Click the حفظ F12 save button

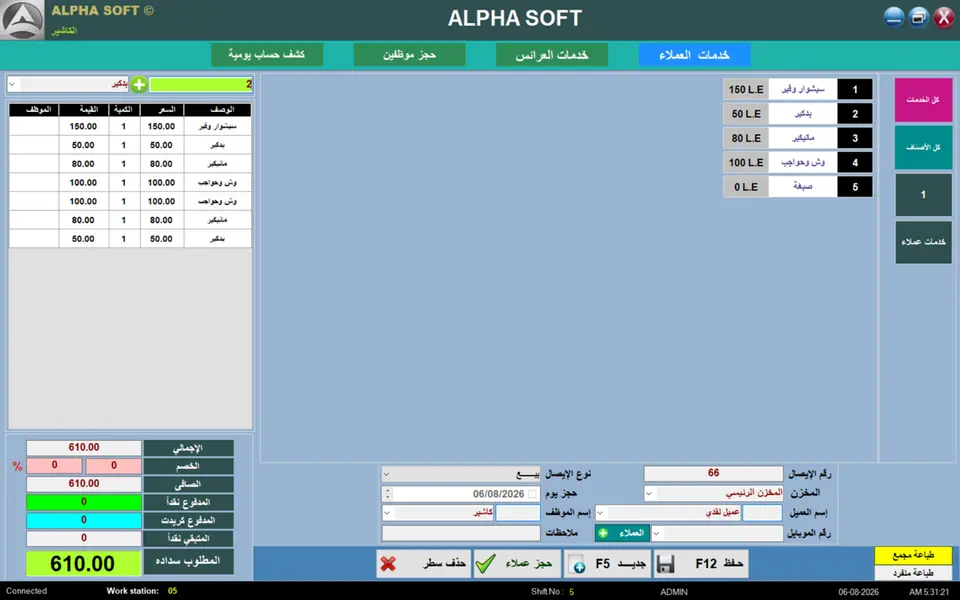coord(700,563)
